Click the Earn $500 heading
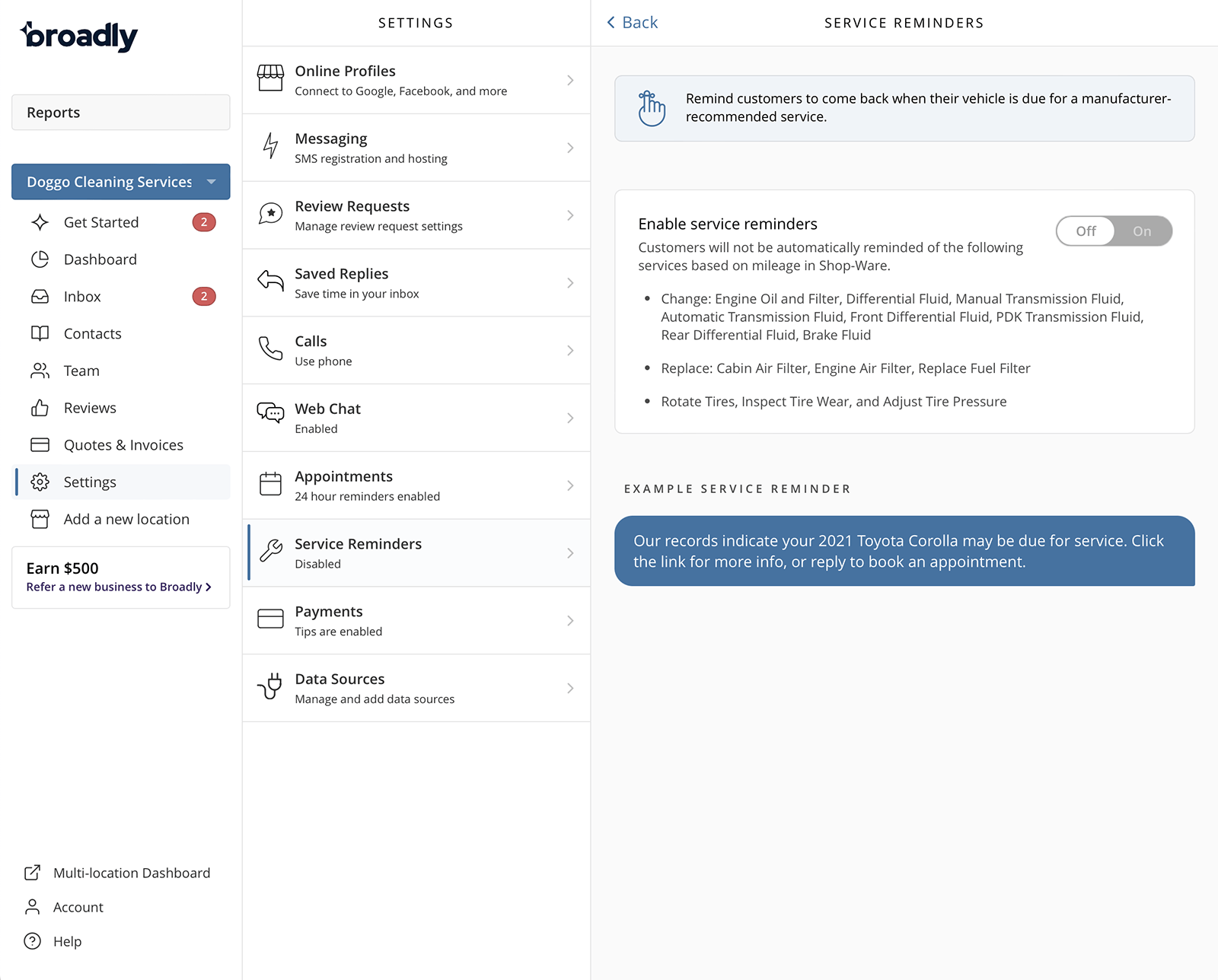1218x980 pixels. (x=62, y=568)
